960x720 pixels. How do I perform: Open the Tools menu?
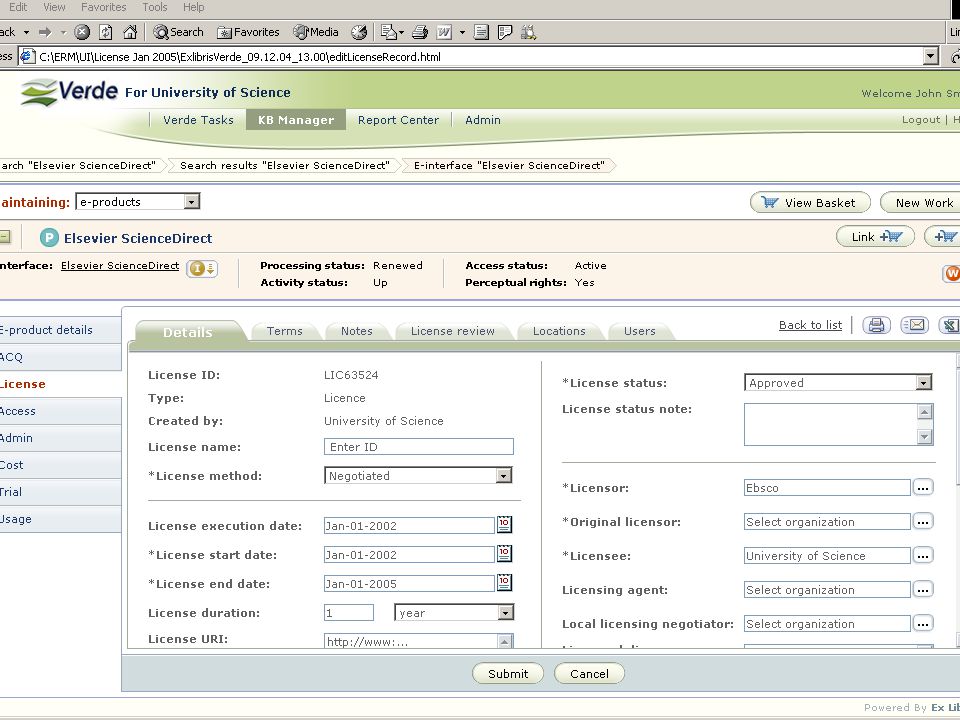[x=155, y=7]
